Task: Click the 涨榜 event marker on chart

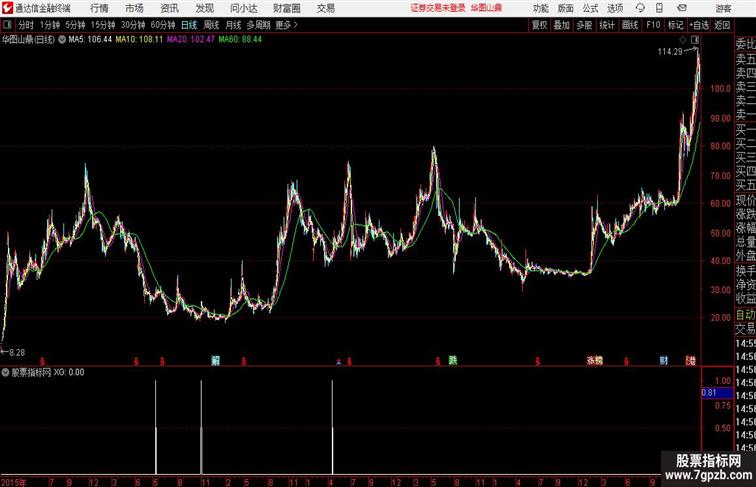Action: coord(594,360)
